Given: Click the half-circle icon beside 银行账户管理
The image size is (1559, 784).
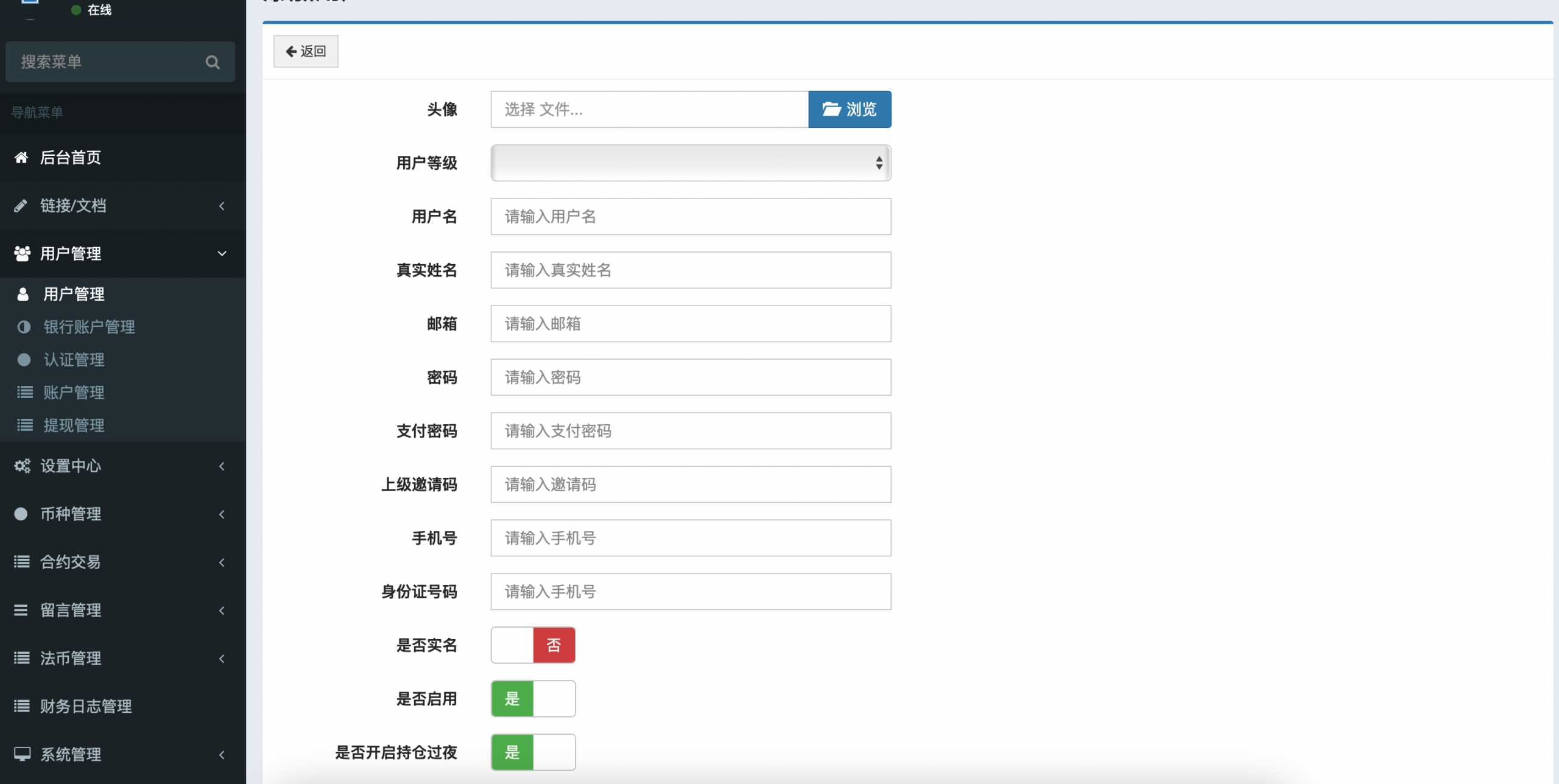Looking at the screenshot, I should pos(24,327).
